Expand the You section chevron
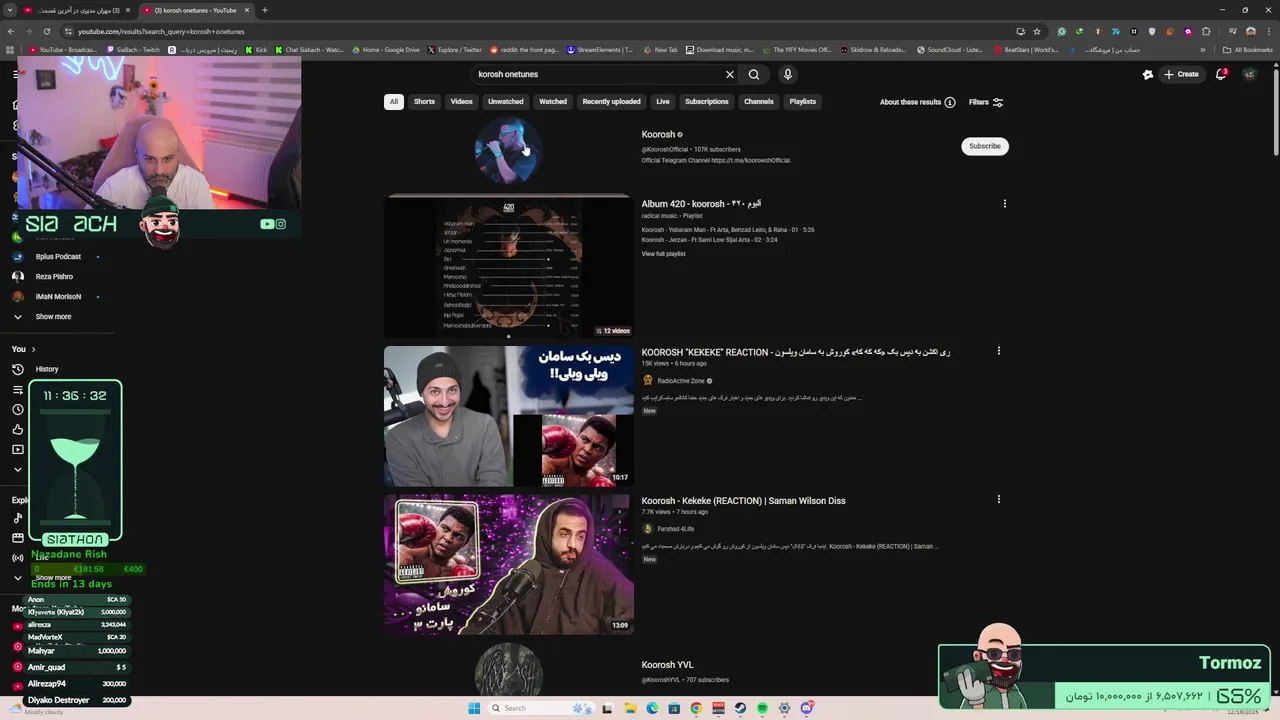The width and height of the screenshot is (1280, 720). [33, 349]
